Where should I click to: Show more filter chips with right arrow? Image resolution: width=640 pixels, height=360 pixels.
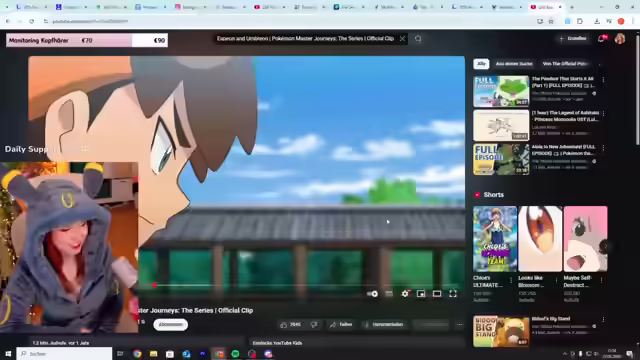[600, 64]
